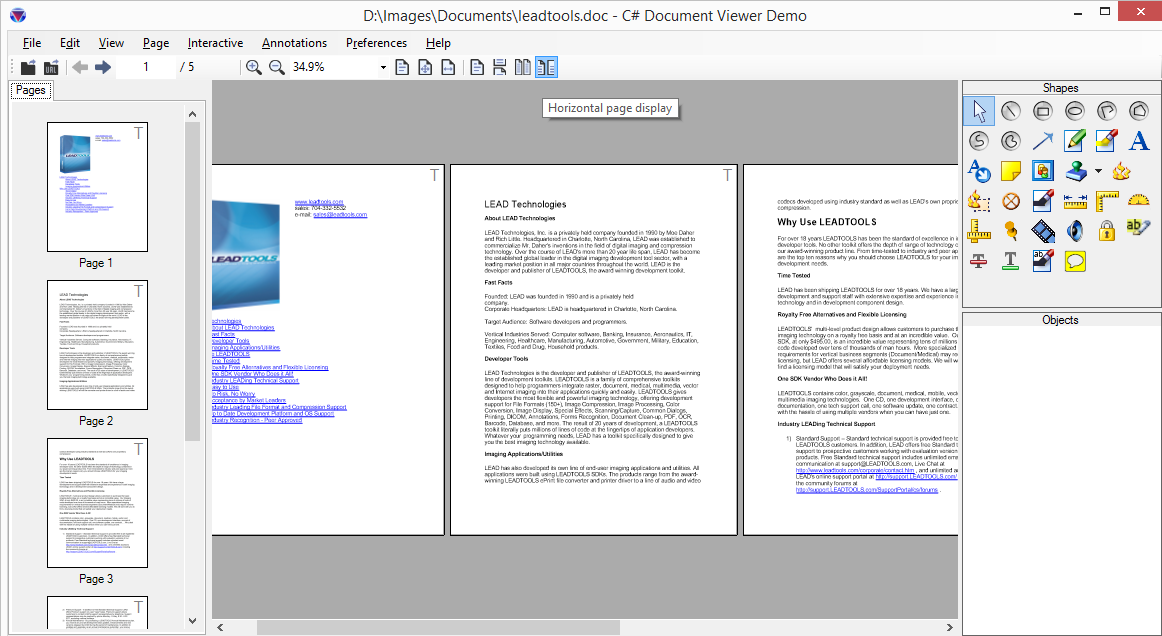Open the zoom percentage dropdown

(x=382, y=67)
